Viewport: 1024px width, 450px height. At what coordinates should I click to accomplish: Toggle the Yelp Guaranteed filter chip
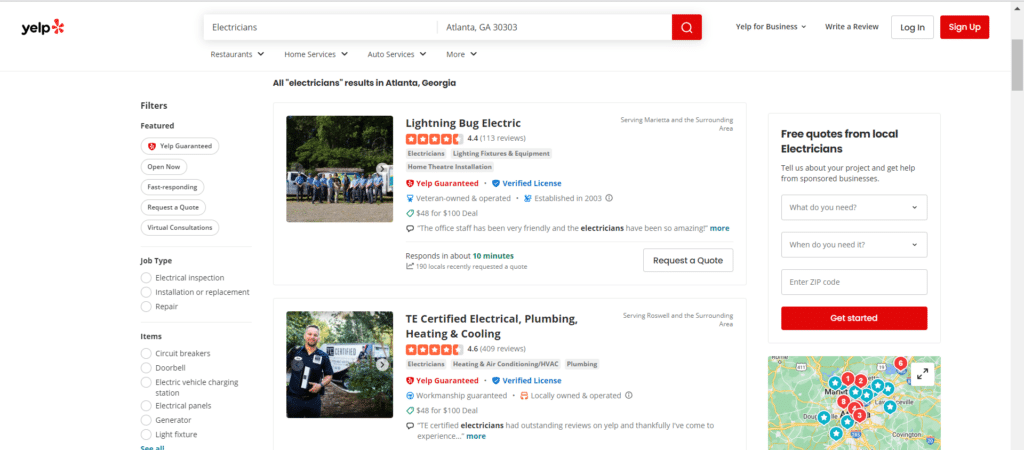[180, 146]
